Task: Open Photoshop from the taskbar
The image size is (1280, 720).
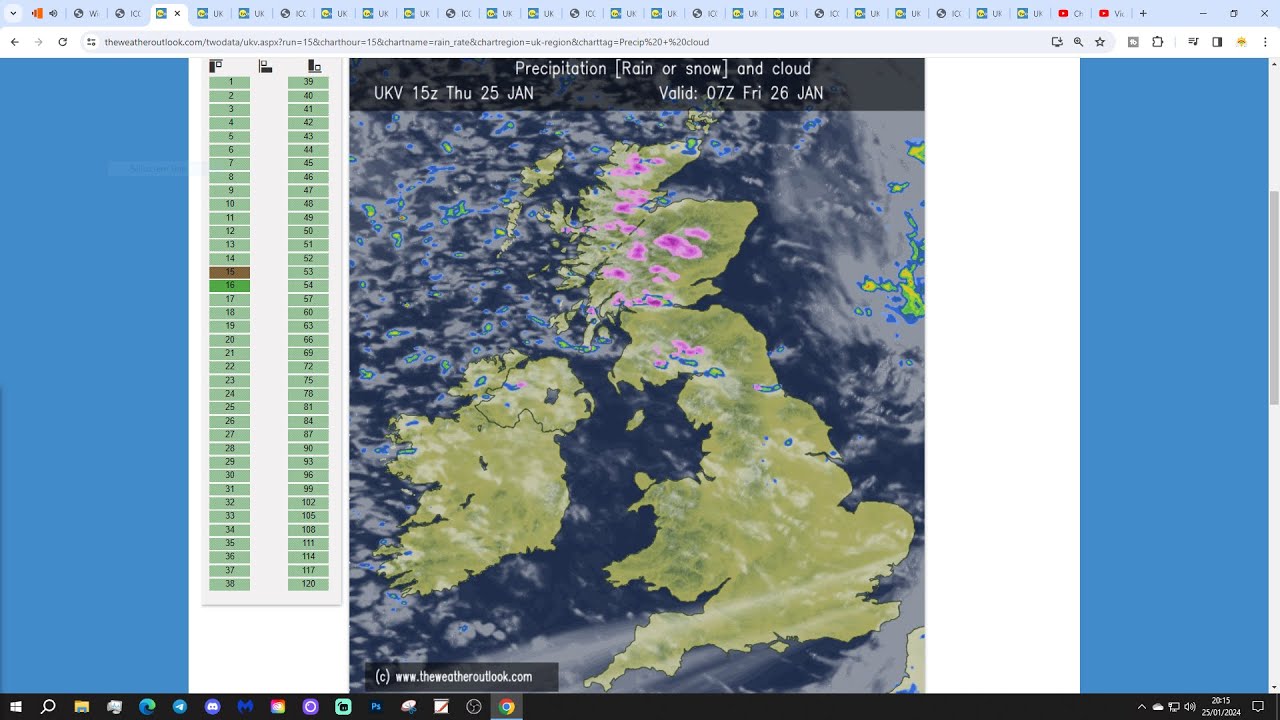Action: coord(376,707)
